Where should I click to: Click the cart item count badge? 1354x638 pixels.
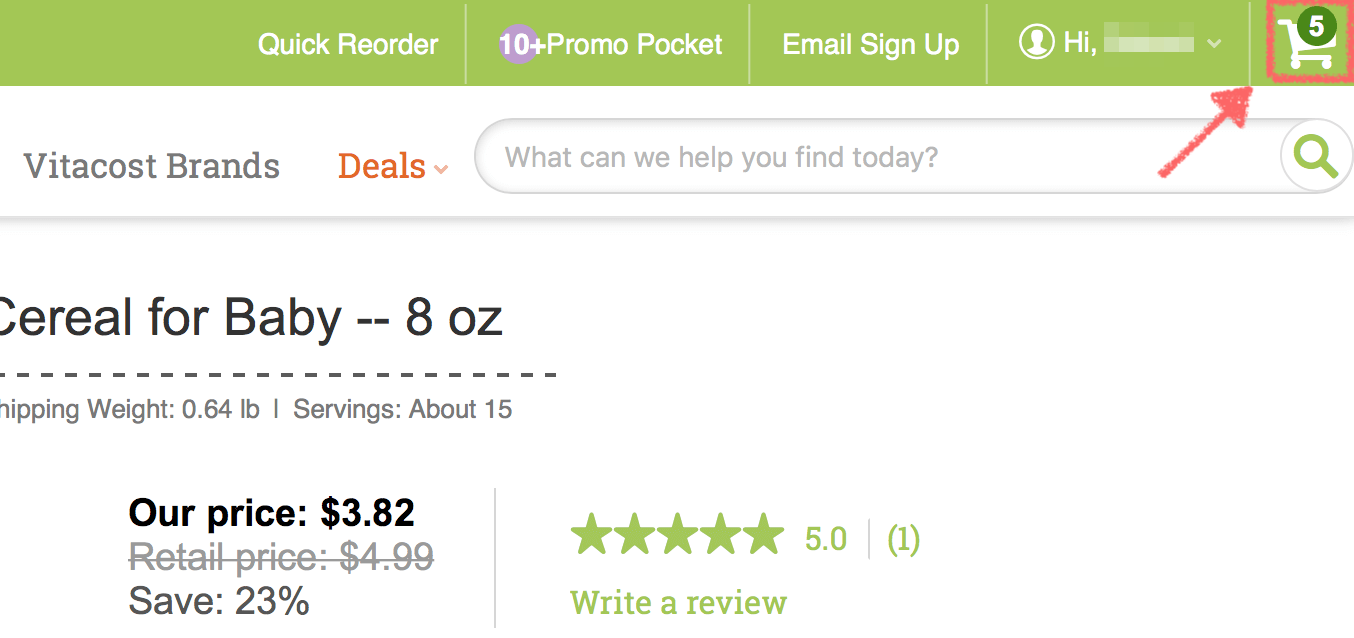click(x=1317, y=26)
